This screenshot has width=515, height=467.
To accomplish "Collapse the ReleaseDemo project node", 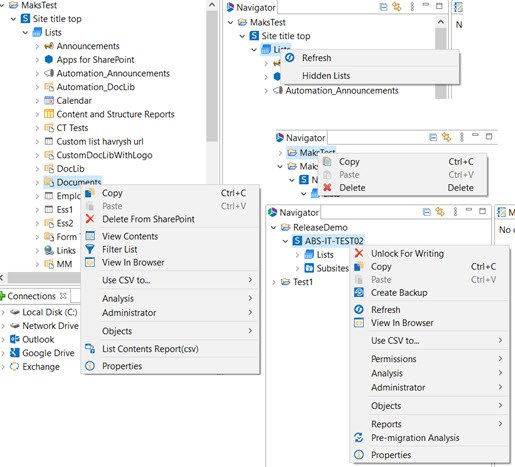I will pos(274,228).
